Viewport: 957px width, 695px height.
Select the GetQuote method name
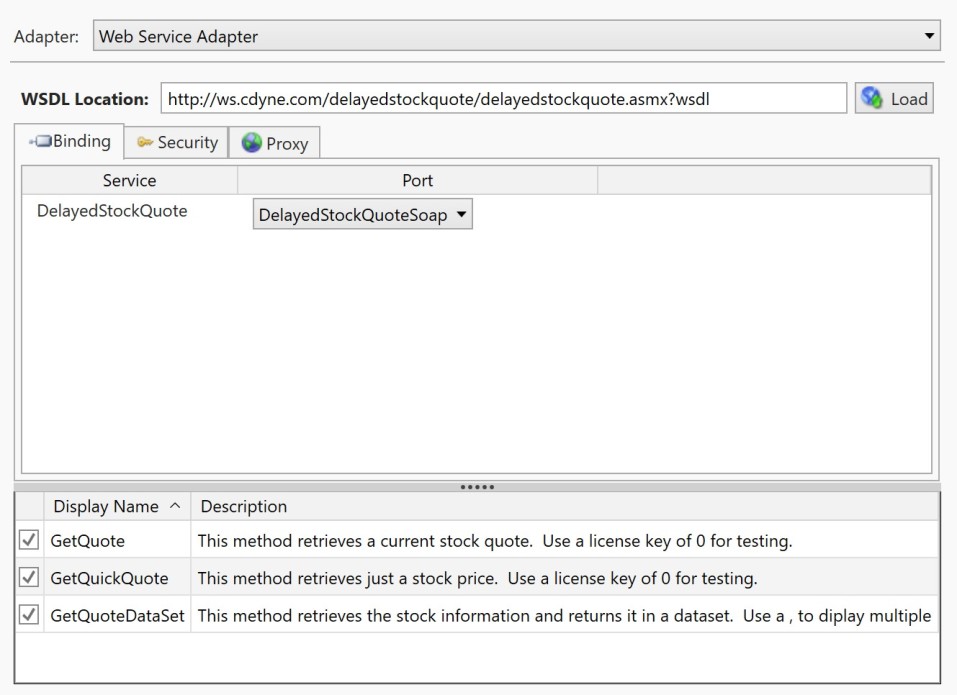(x=88, y=541)
